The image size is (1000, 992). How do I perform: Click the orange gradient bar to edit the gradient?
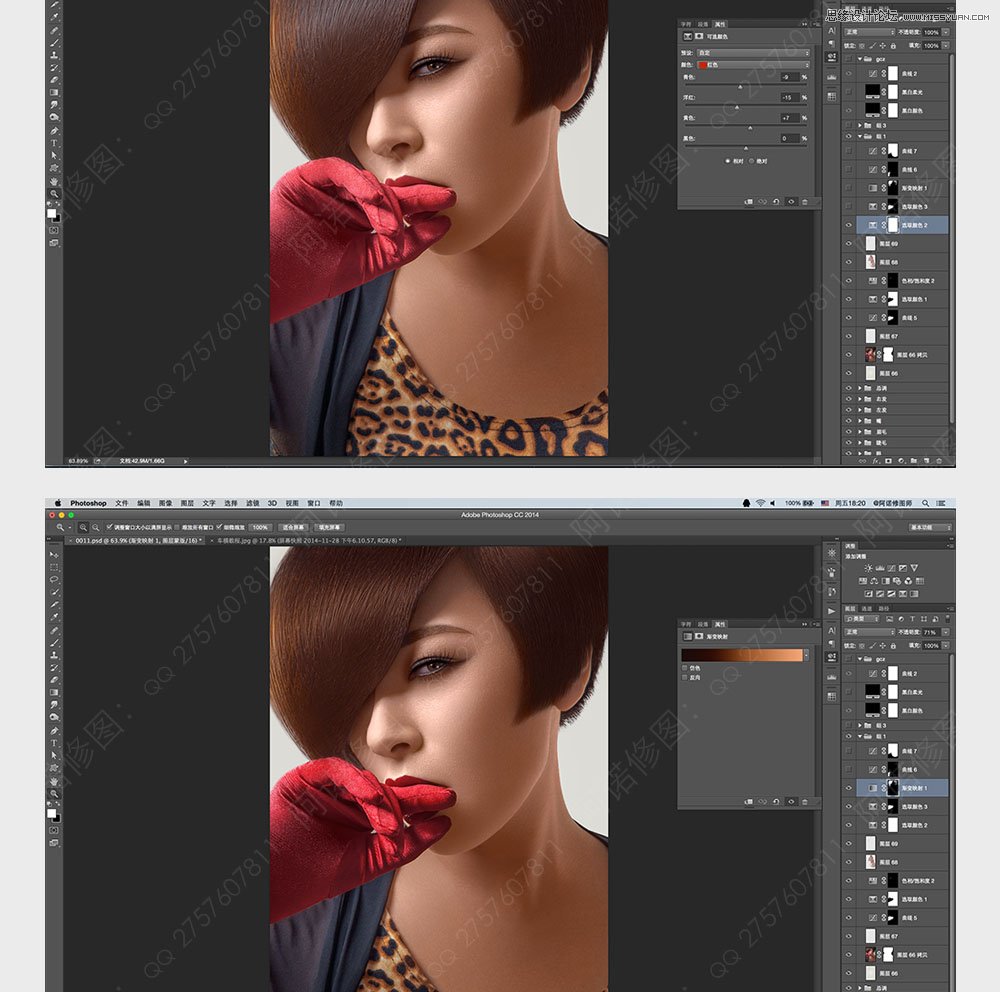coord(742,654)
